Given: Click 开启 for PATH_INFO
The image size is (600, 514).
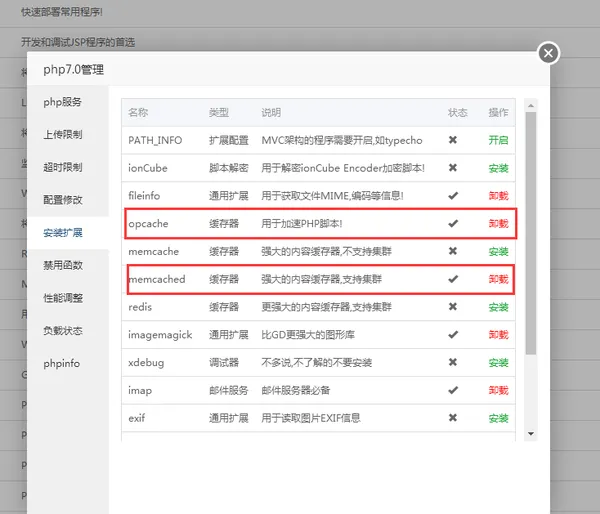Looking at the screenshot, I should 498,140.
